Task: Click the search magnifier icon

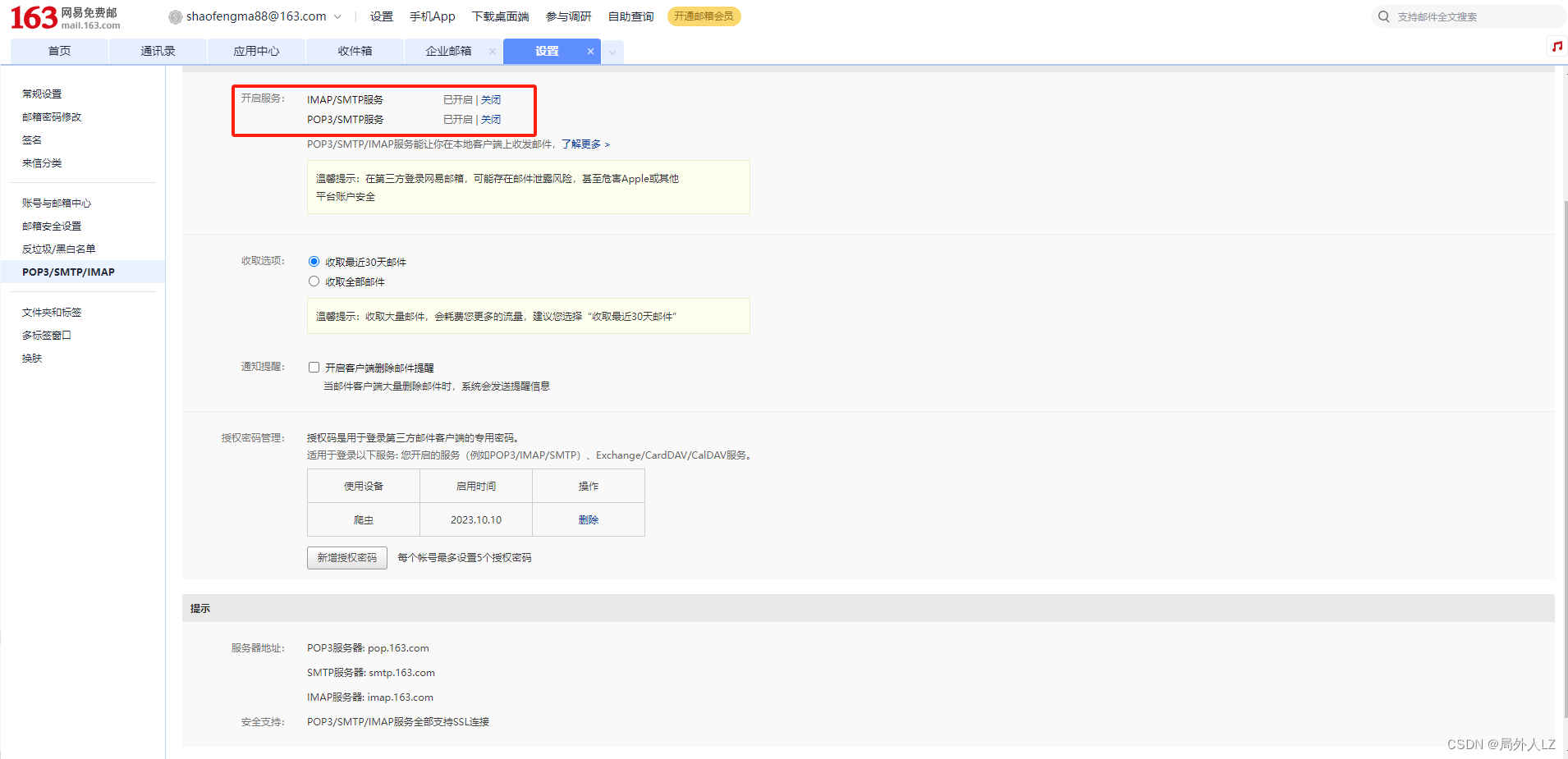Action: click(x=1384, y=16)
